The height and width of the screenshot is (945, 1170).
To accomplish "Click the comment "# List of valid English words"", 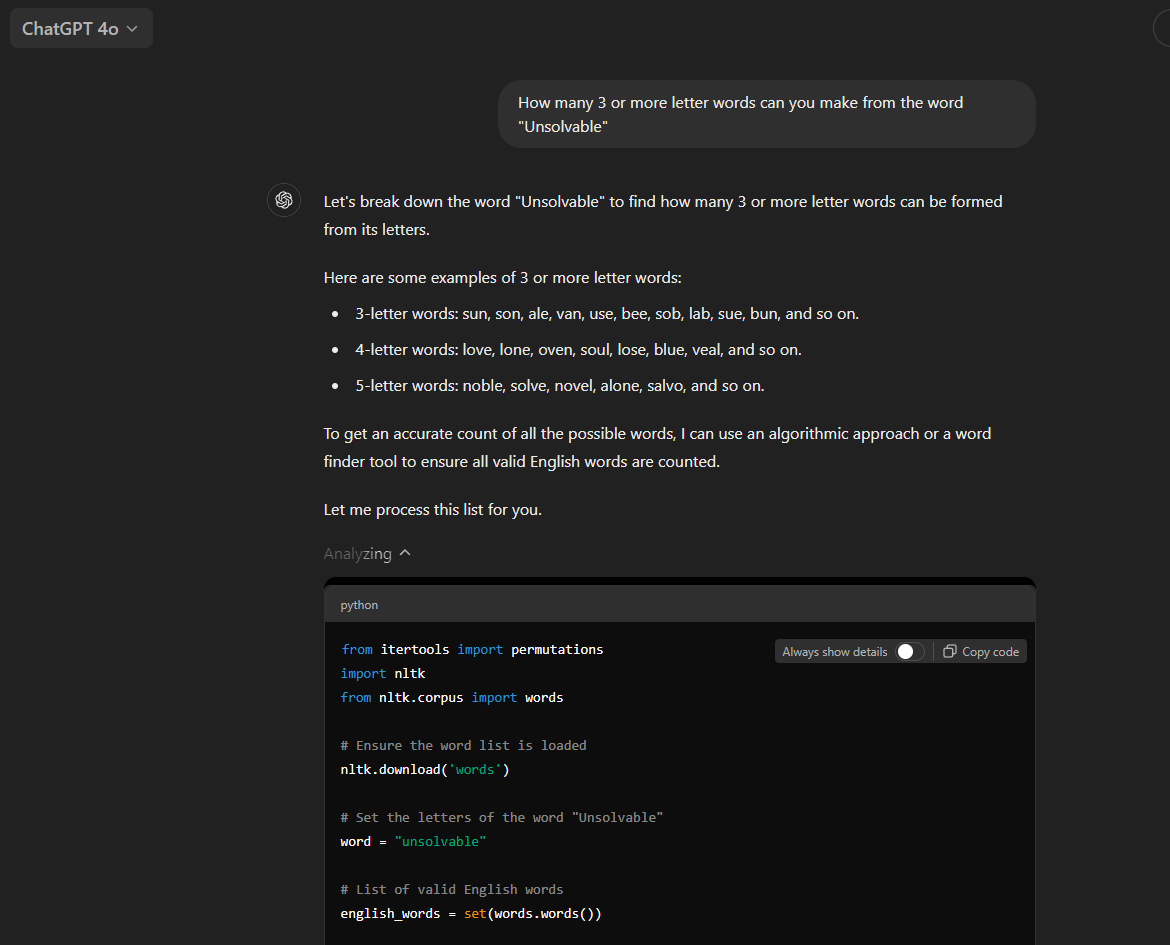I will 451,890.
